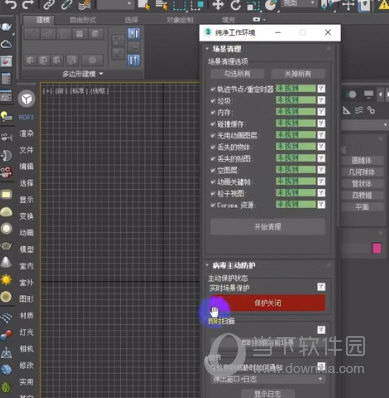Viewport: 389px width, 398px height.
Task: Click the help '?' button beside 内存
Action: pos(321,112)
